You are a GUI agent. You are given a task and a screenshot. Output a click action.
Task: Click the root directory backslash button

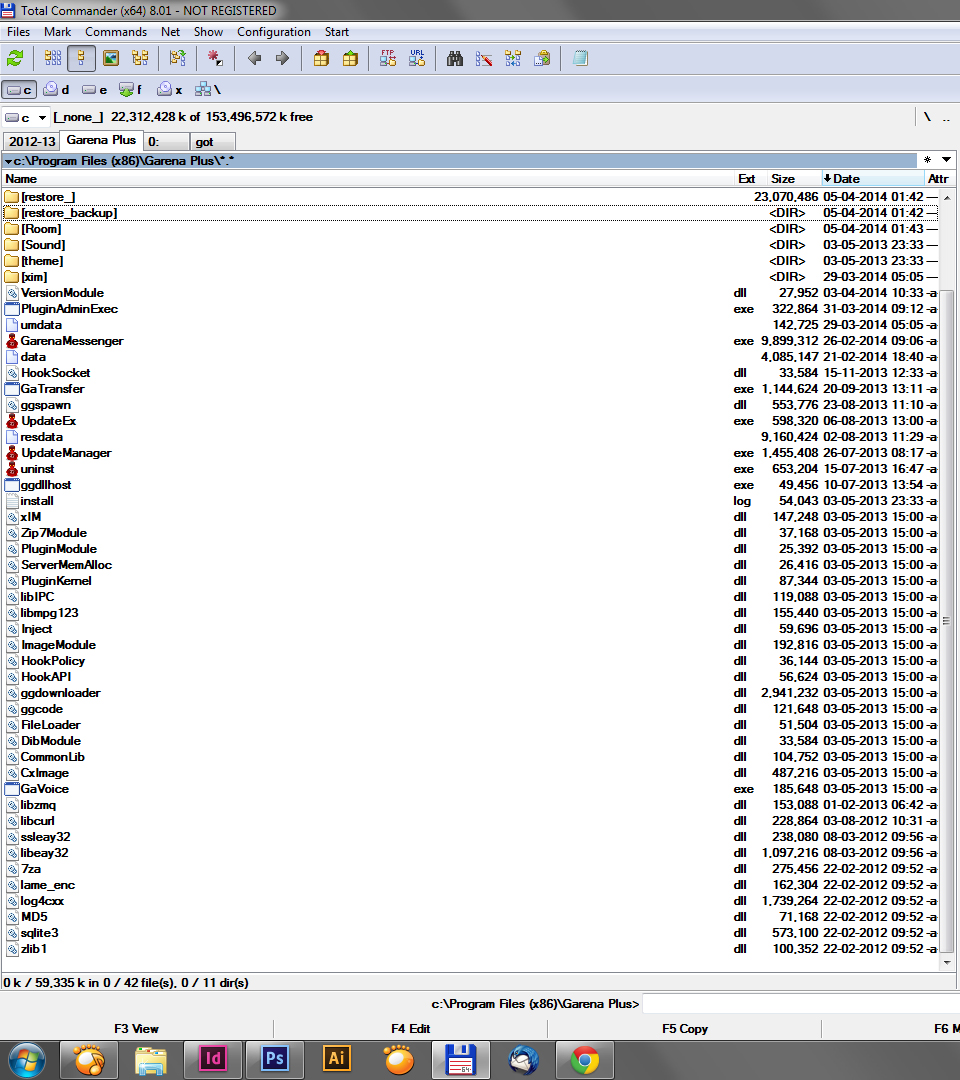(927, 117)
